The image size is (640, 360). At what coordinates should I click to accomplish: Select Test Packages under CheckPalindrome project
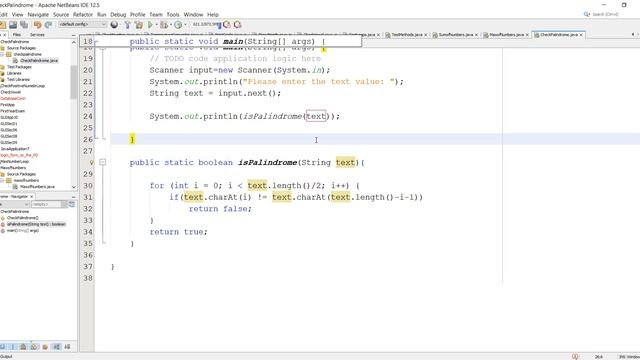(x=19, y=67)
